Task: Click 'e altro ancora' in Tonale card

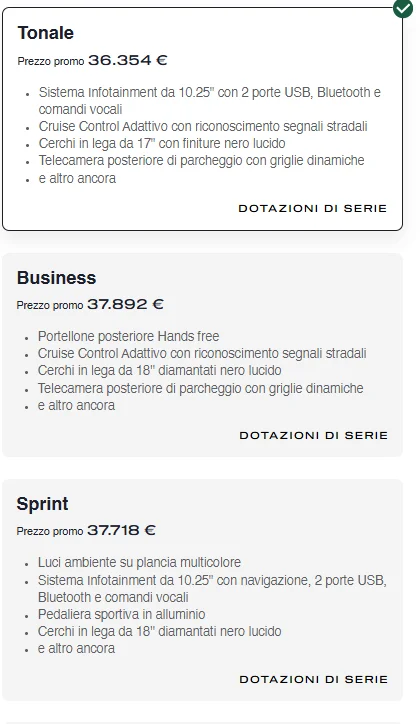Action: (77, 178)
